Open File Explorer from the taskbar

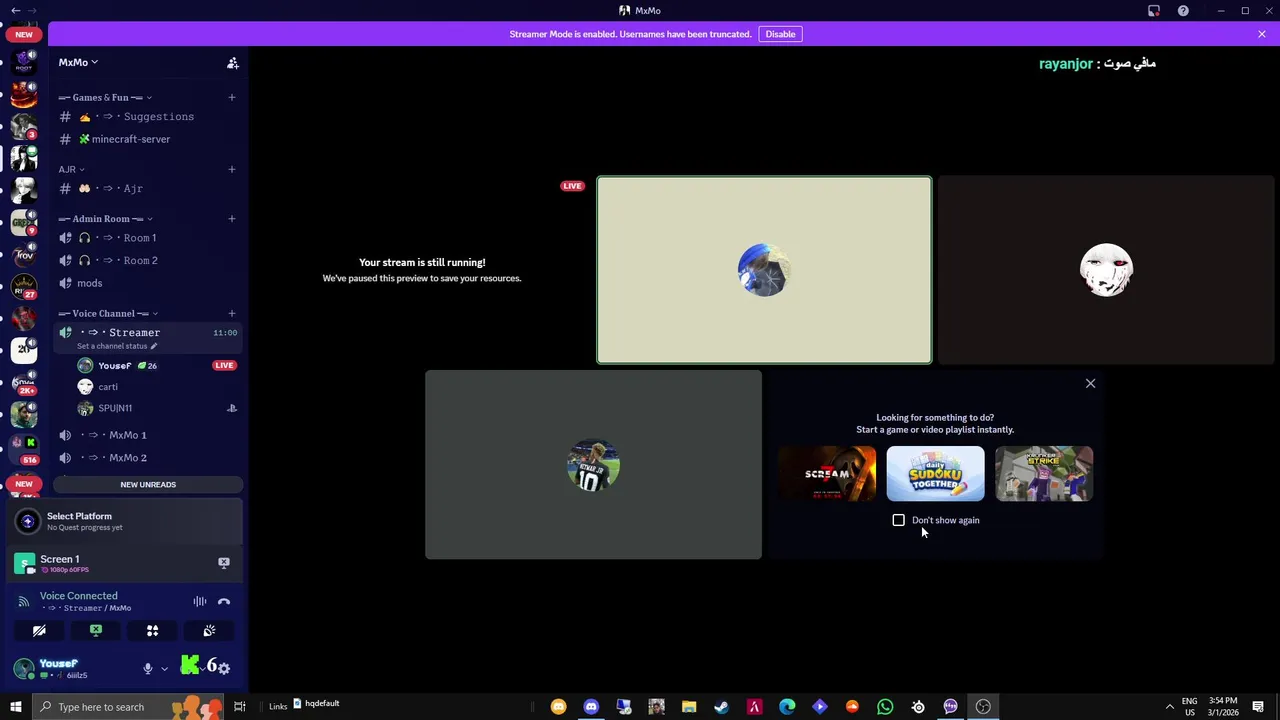tap(689, 707)
